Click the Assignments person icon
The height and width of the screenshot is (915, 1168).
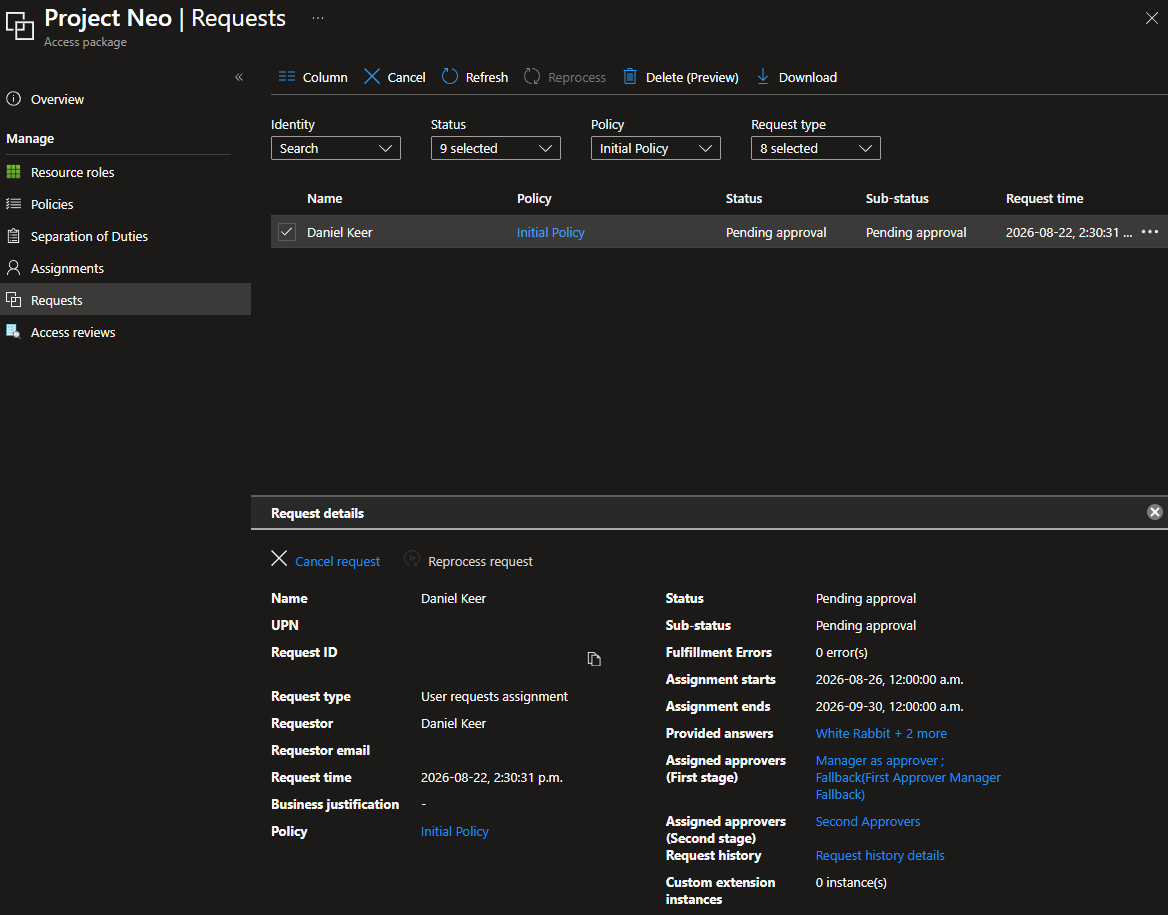coord(13,267)
